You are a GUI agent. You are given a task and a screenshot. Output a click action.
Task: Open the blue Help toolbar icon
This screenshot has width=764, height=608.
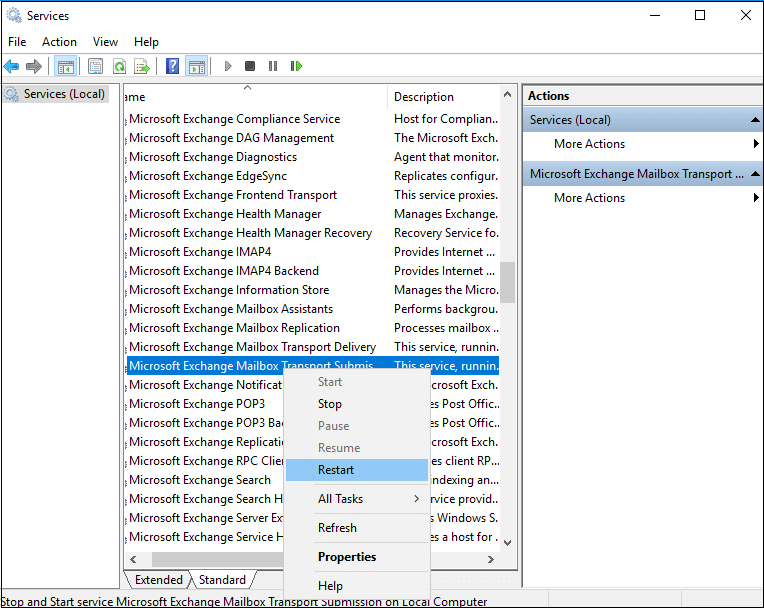click(x=172, y=66)
